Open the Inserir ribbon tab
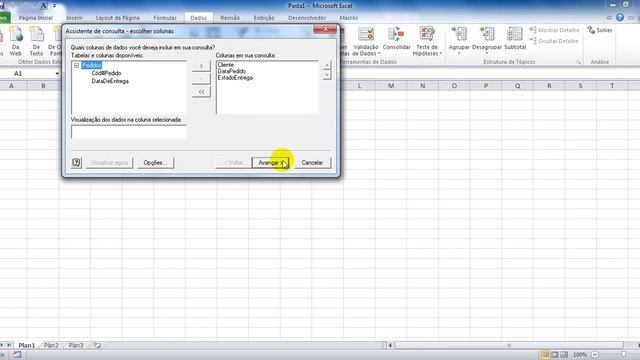640x360 pixels. click(x=74, y=18)
